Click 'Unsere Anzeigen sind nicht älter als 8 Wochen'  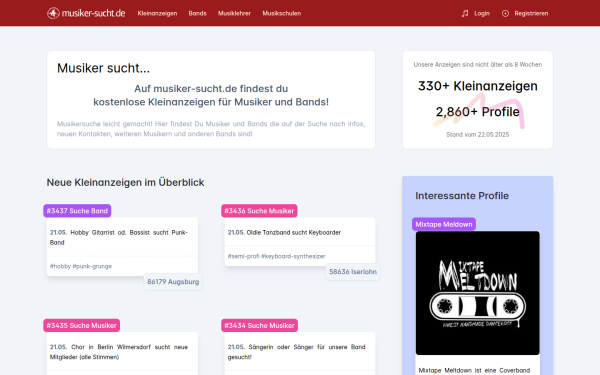click(x=478, y=65)
